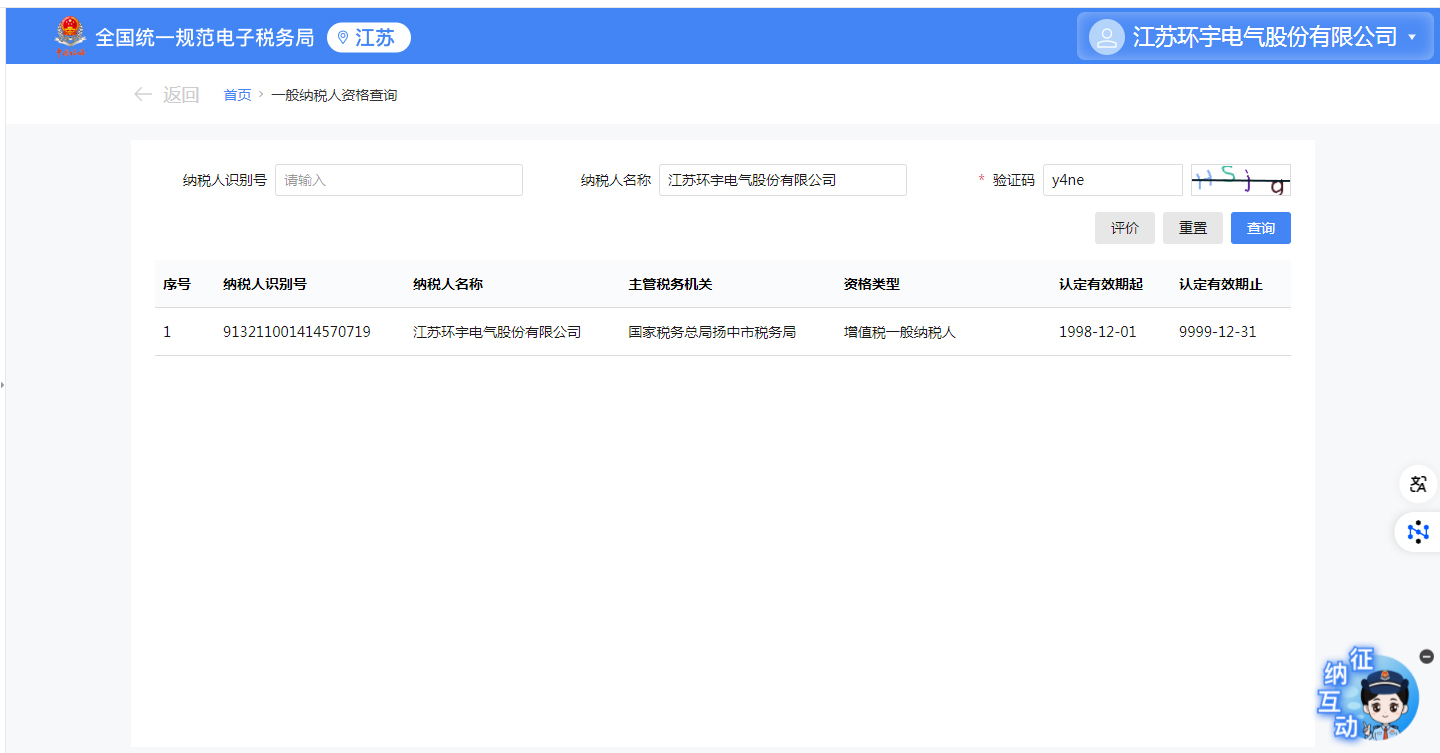Click the 验证码 text box containing y4ne

(1112, 180)
